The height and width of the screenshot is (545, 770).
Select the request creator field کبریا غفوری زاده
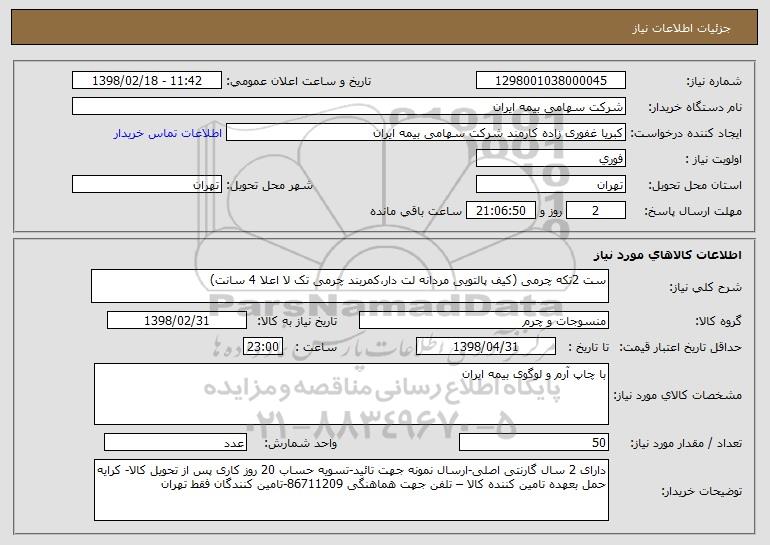426,133
